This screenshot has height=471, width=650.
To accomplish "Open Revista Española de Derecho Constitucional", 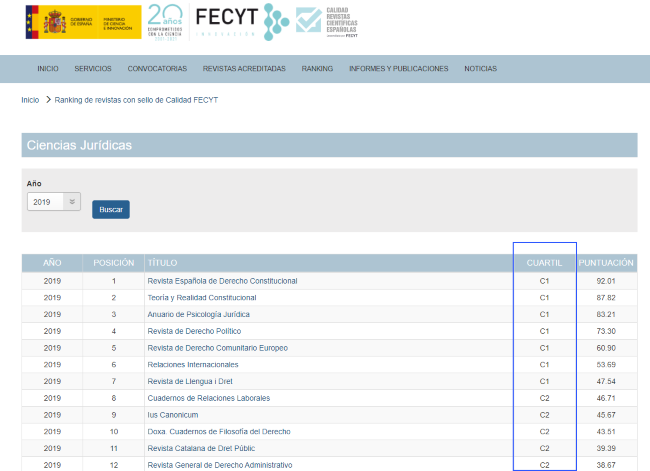I will pos(222,281).
